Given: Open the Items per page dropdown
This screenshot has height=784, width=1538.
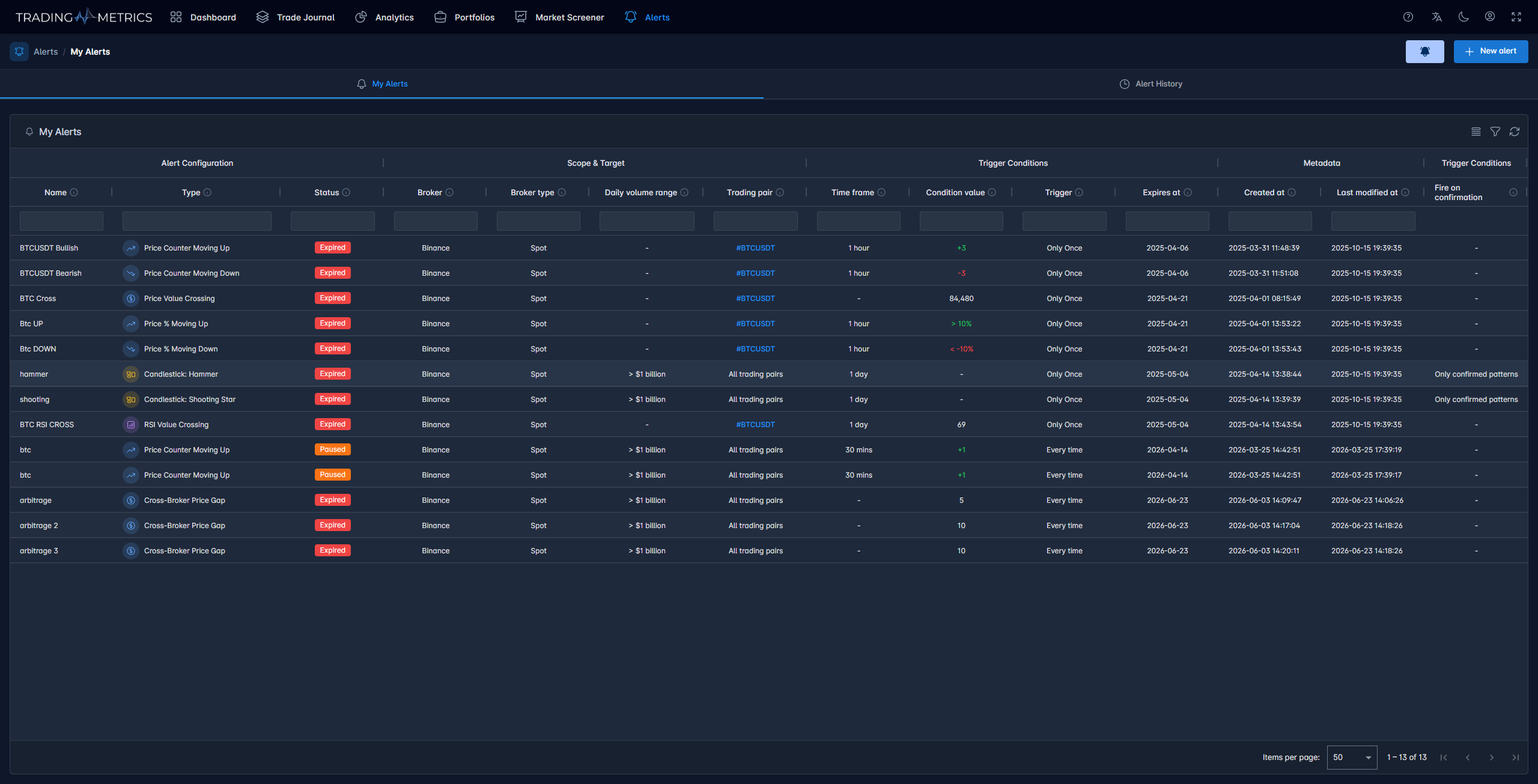Looking at the screenshot, I should tap(1352, 757).
